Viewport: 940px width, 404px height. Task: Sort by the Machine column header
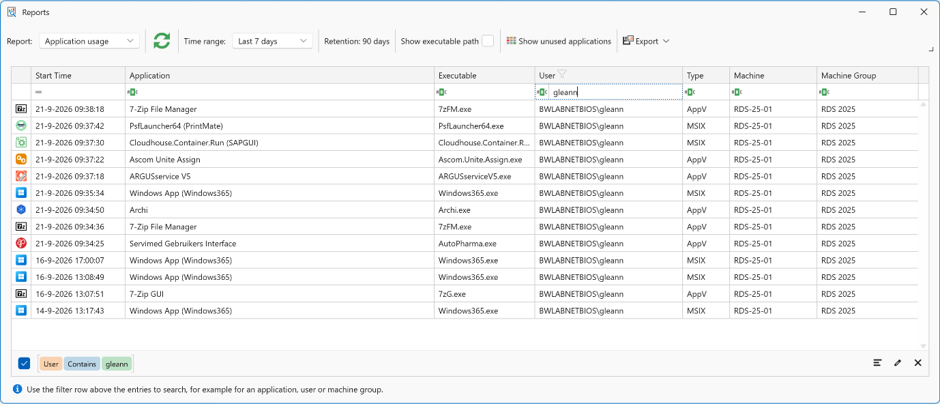pyautogui.click(x=773, y=76)
